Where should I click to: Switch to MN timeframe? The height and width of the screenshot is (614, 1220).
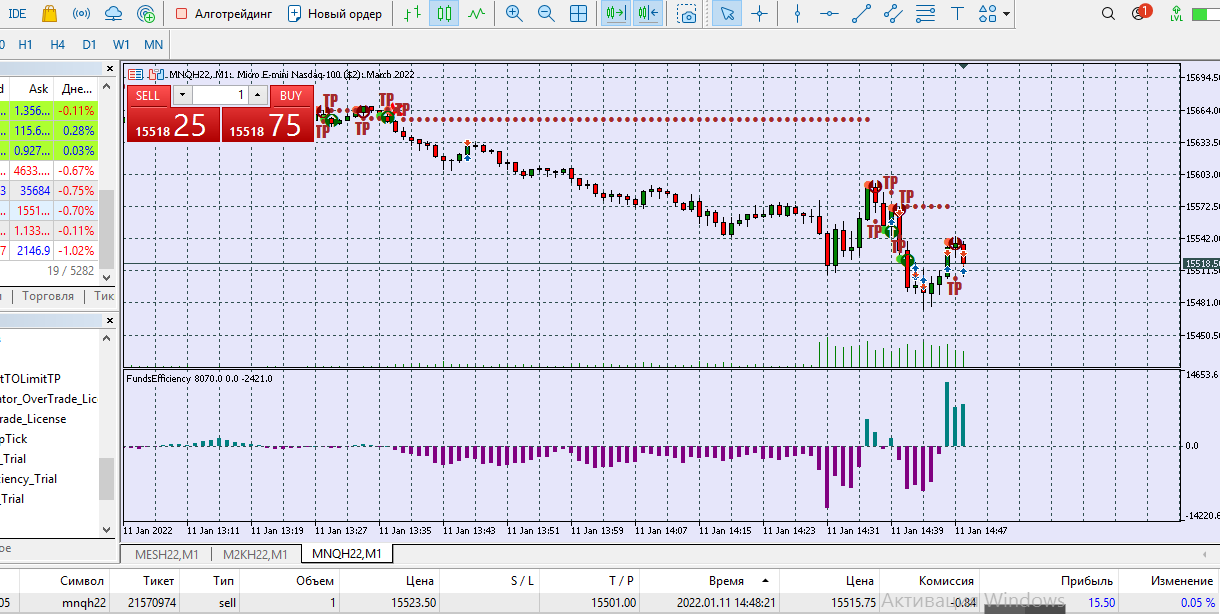pyautogui.click(x=153, y=45)
